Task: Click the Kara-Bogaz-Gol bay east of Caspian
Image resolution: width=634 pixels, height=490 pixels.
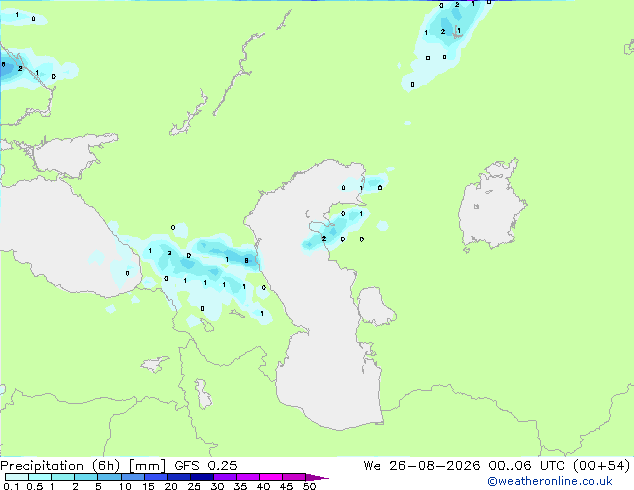Action: 375,306
